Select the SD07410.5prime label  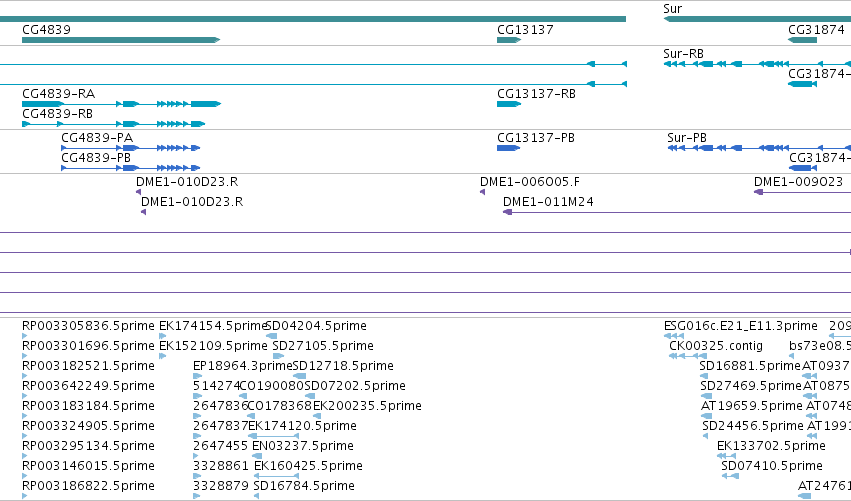772,466
